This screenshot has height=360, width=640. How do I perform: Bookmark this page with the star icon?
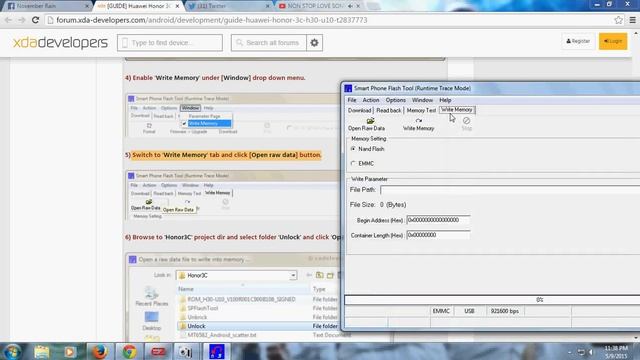coord(618,20)
